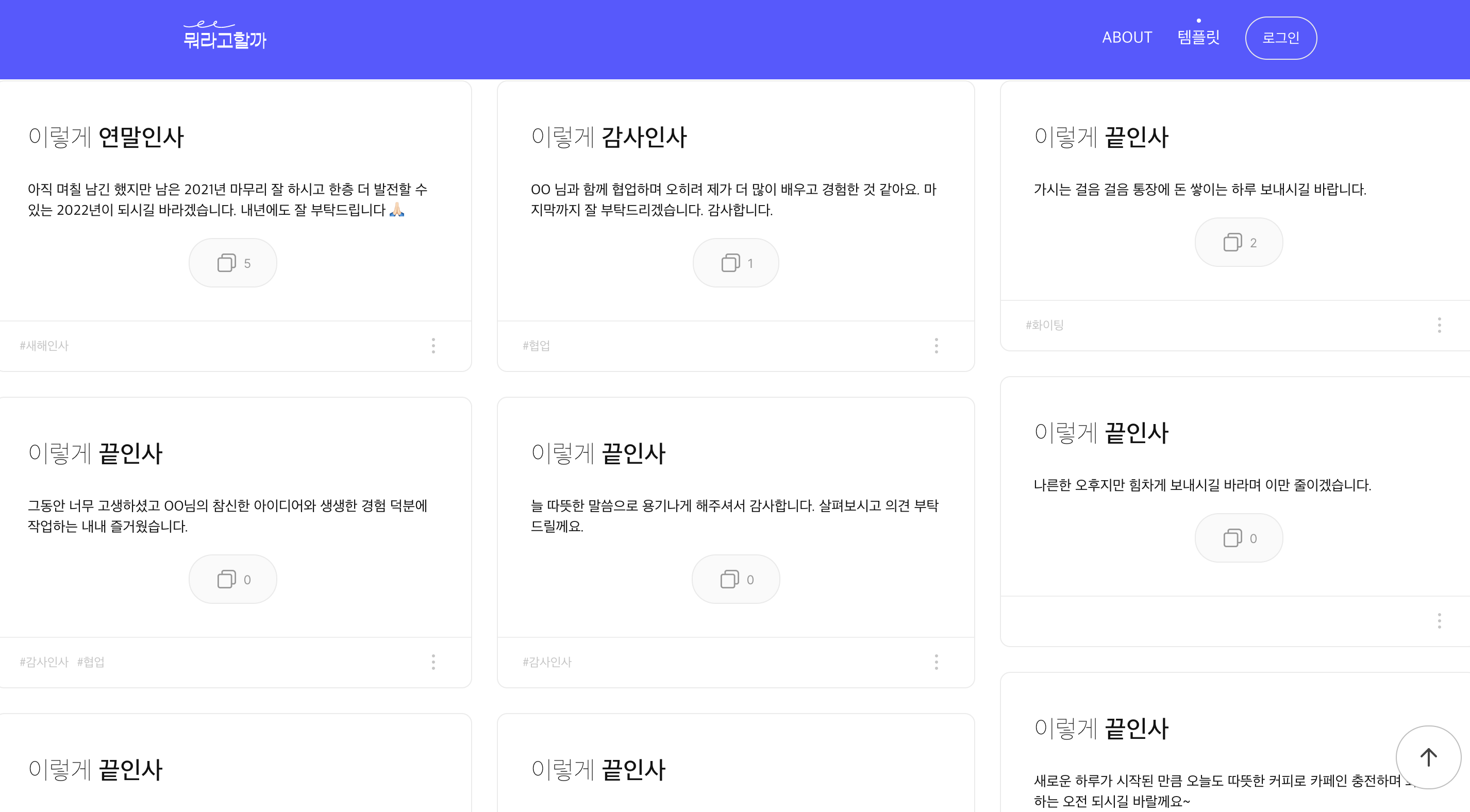Copy the 연말인사 template with count 5
The width and height of the screenshot is (1470, 812).
click(233, 262)
